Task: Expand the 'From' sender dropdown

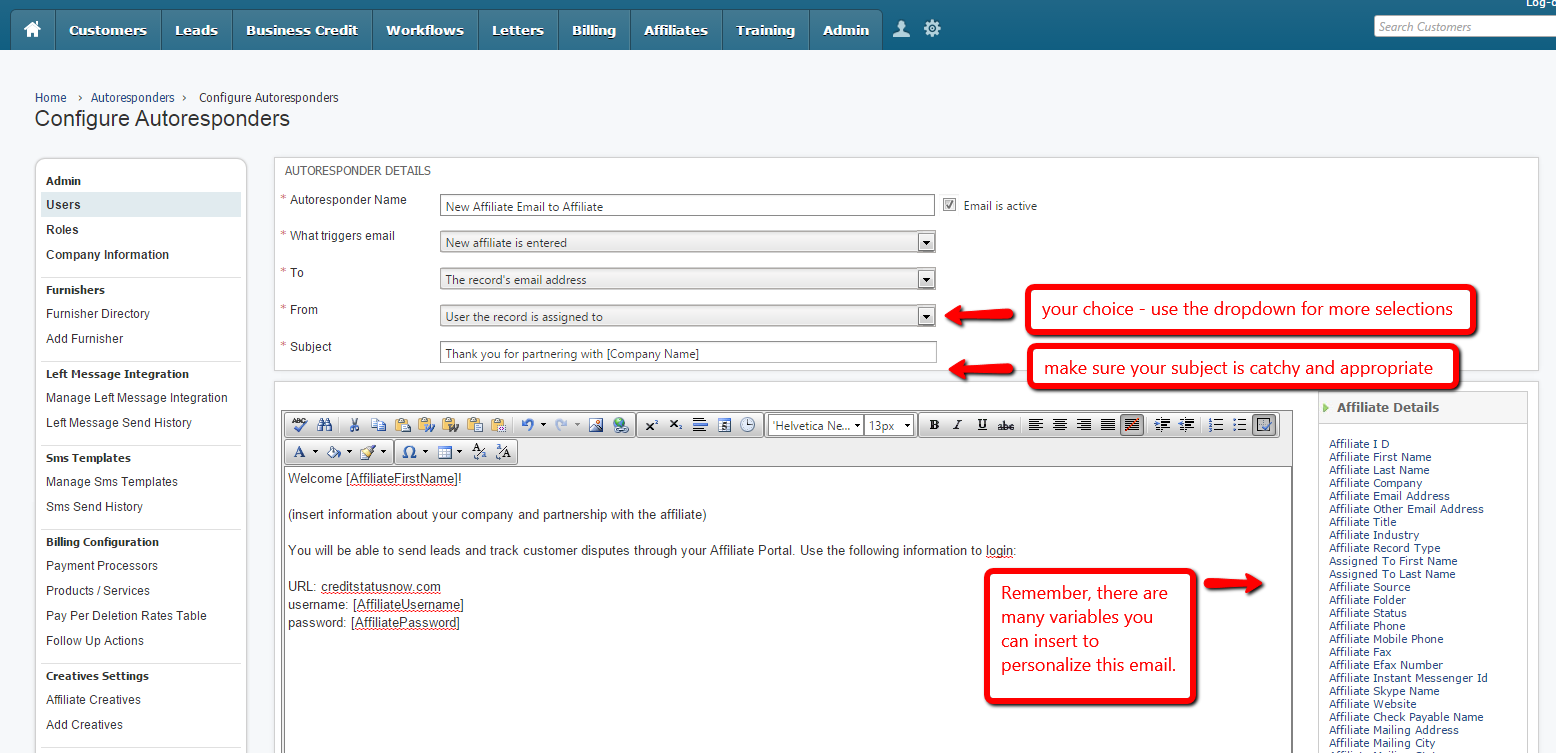Action: (926, 317)
